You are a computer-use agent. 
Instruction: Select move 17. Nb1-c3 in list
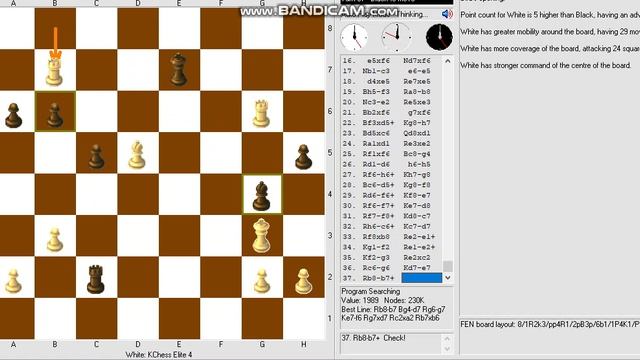[376, 71]
